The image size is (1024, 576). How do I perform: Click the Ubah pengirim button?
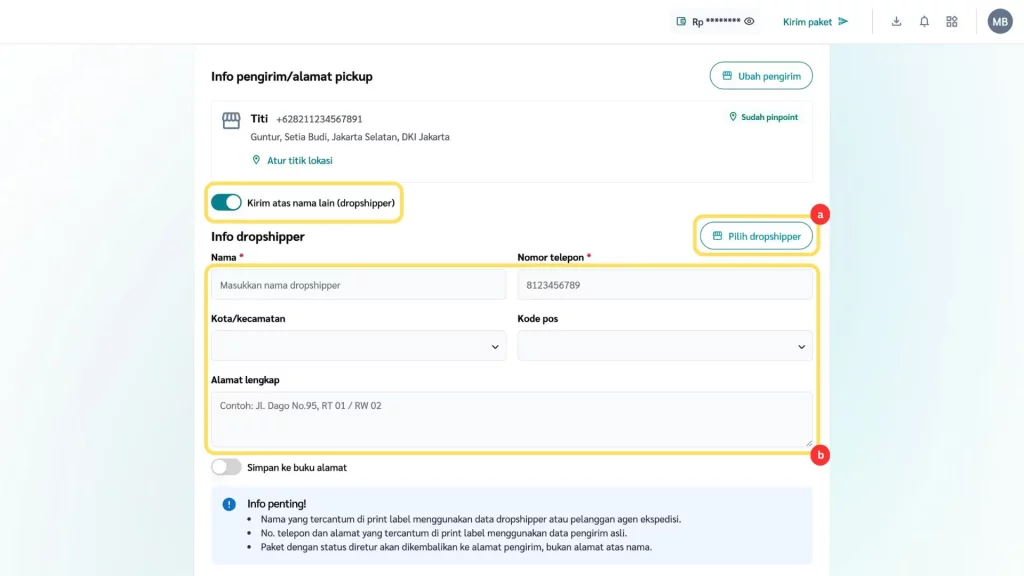coord(761,76)
